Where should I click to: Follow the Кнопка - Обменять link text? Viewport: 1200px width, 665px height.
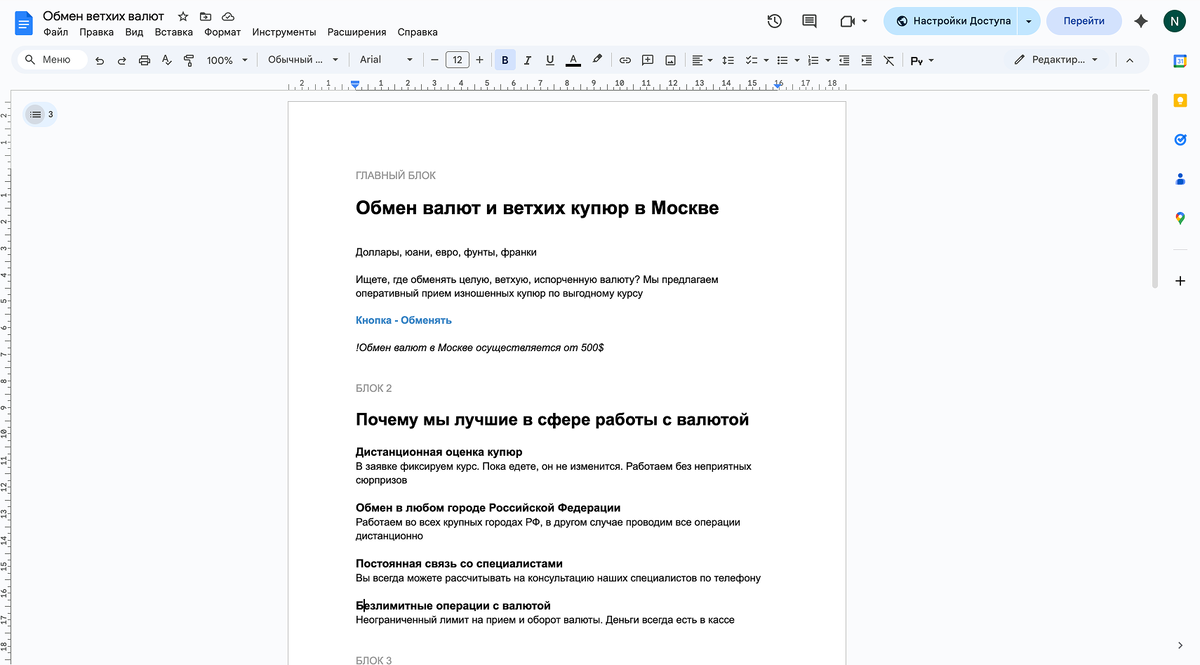click(403, 320)
